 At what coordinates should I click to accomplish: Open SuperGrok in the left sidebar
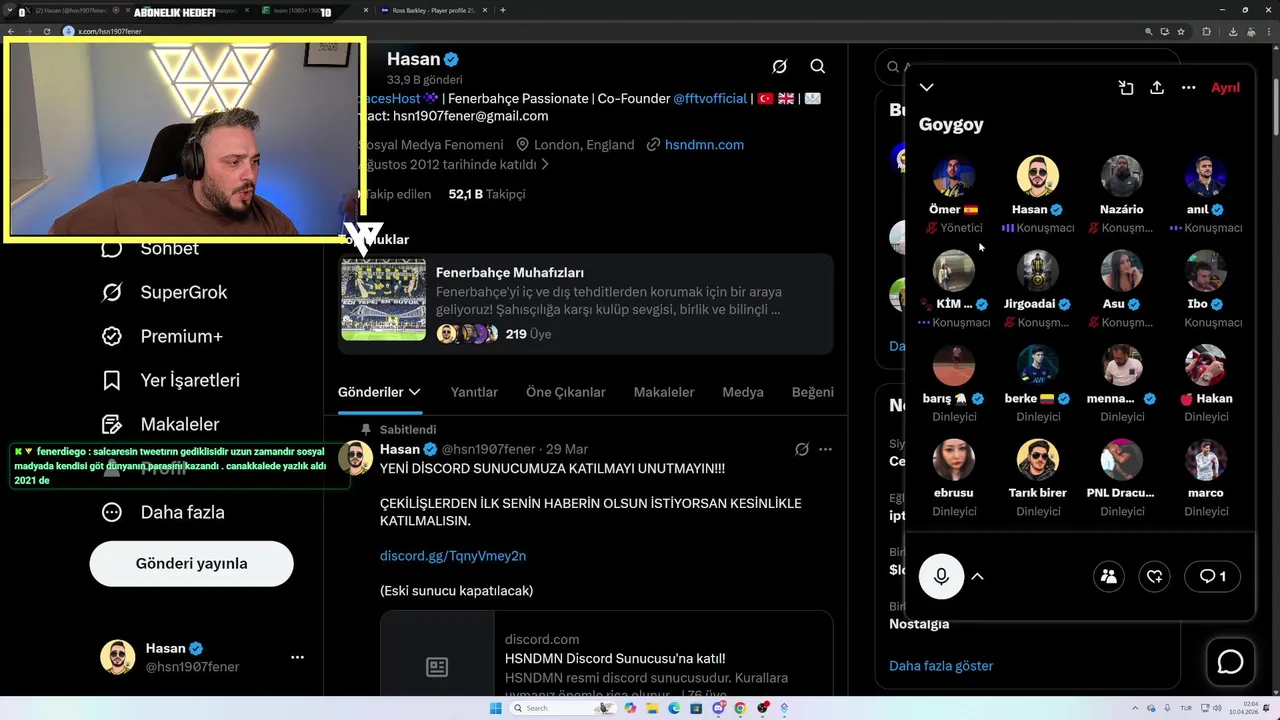click(165, 292)
